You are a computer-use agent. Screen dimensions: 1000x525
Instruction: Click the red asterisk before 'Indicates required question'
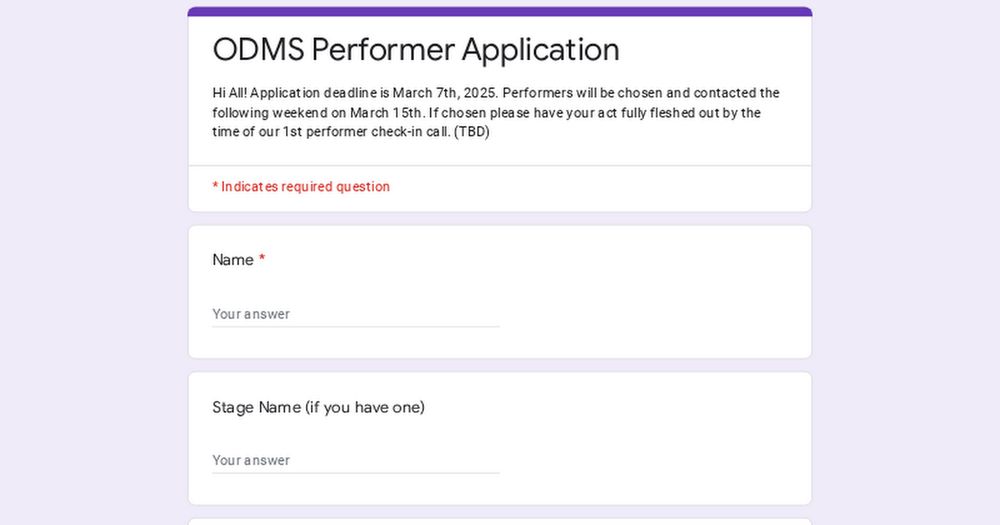(x=216, y=186)
